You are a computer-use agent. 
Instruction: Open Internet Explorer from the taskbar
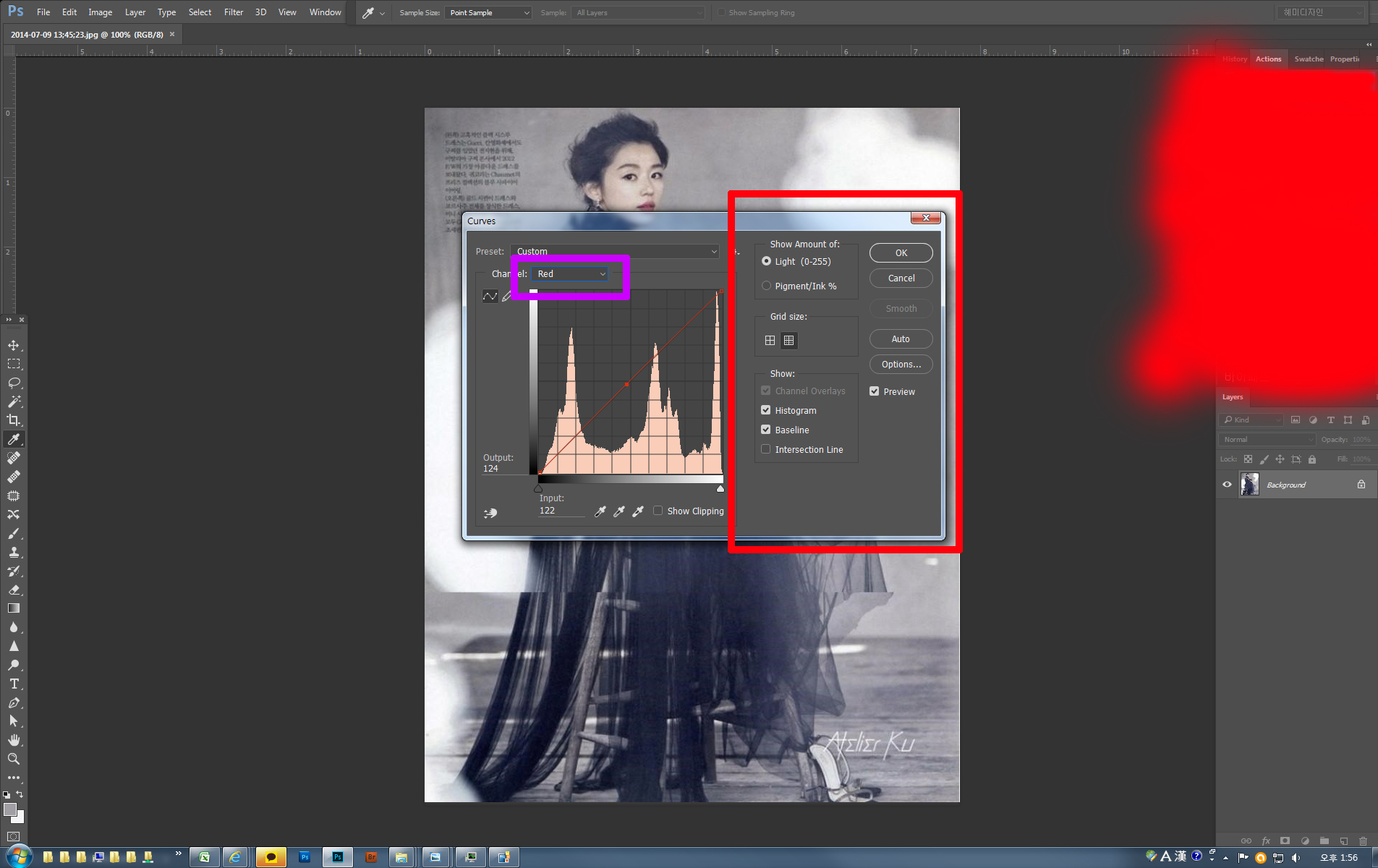pyautogui.click(x=236, y=857)
